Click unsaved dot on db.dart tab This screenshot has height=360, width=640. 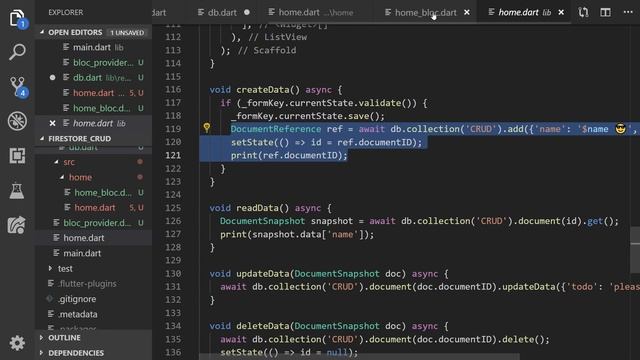tap(247, 12)
